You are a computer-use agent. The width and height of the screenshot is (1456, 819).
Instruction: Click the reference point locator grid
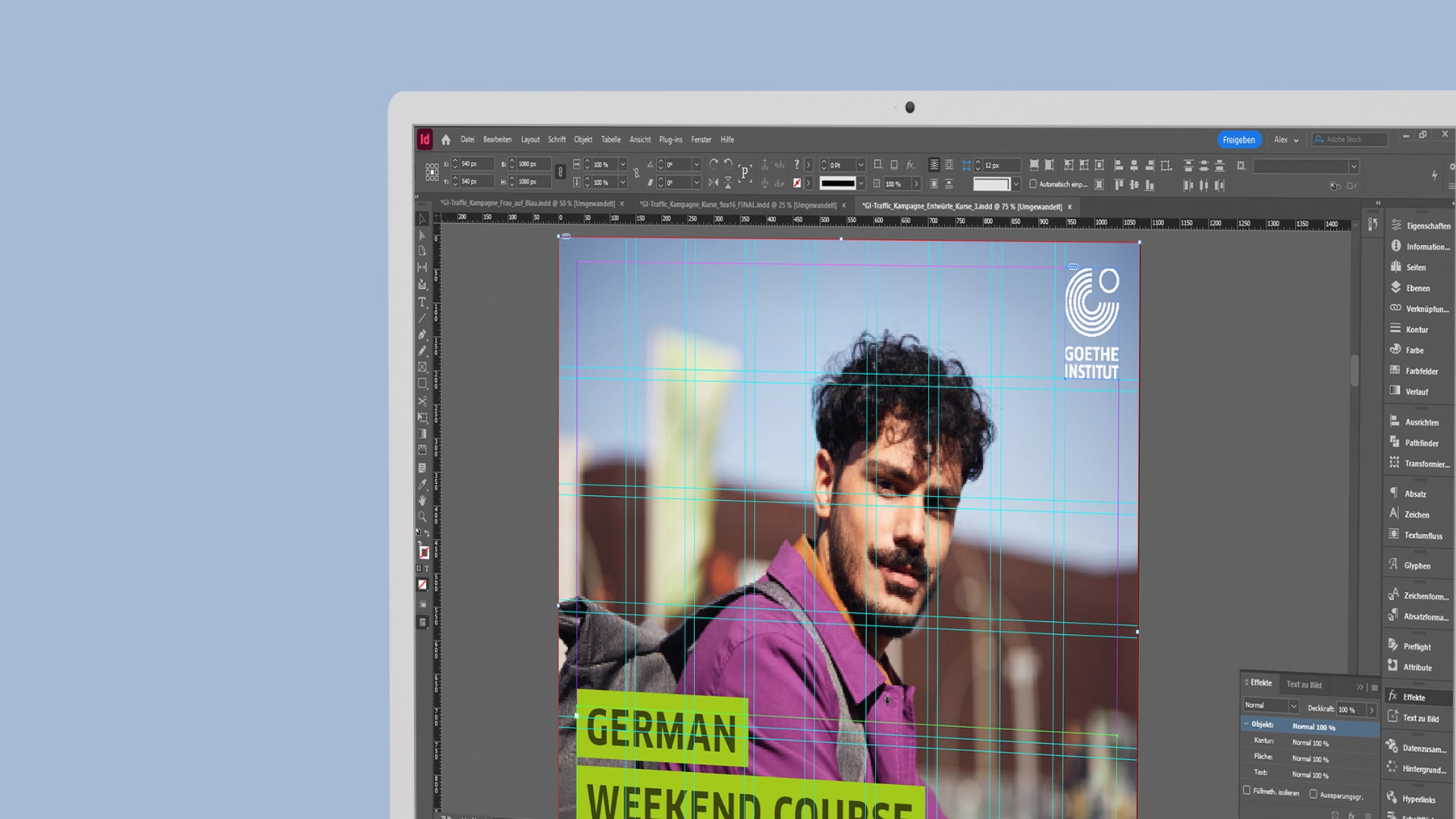point(431,172)
